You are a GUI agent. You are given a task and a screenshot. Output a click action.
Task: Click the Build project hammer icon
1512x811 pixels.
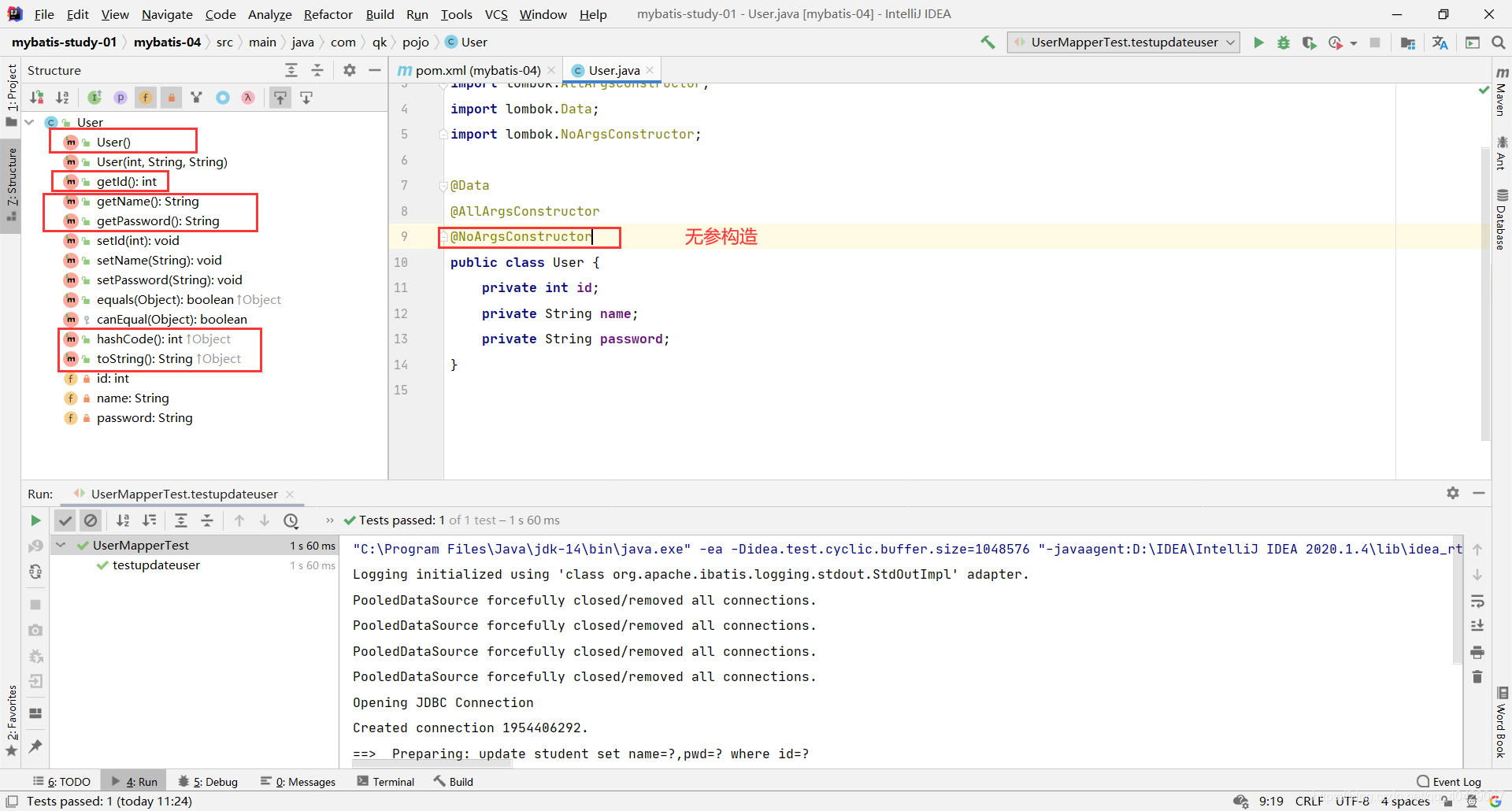[988, 43]
